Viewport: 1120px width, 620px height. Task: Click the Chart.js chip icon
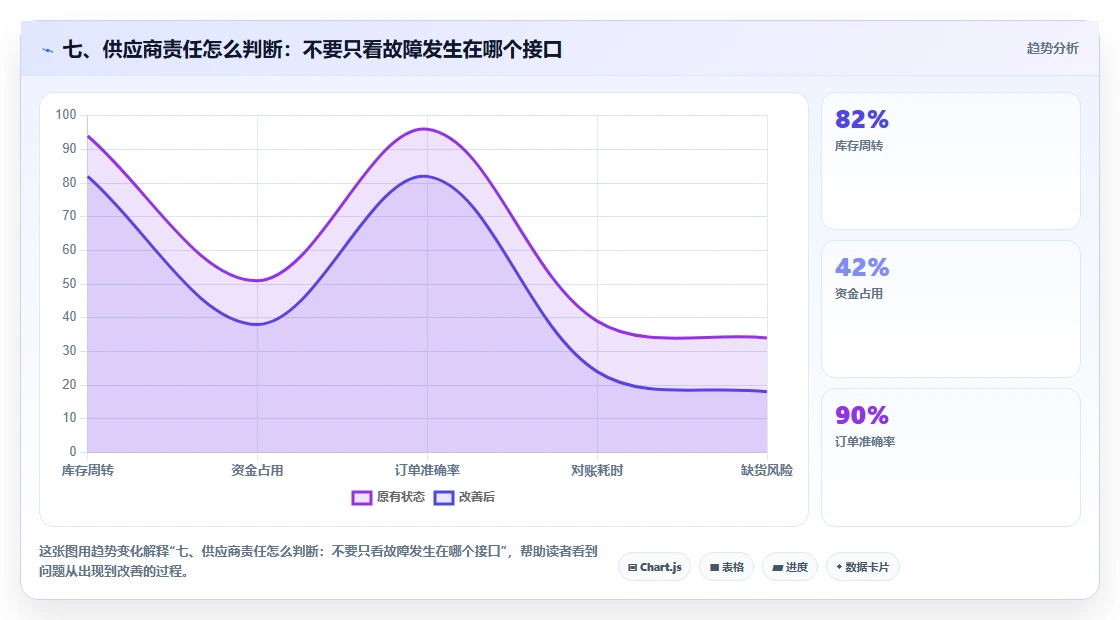pyautogui.click(x=632, y=568)
